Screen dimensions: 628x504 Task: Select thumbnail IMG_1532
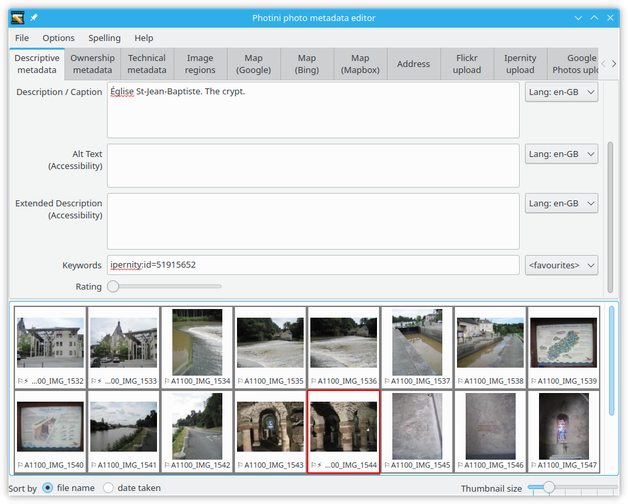click(x=50, y=347)
